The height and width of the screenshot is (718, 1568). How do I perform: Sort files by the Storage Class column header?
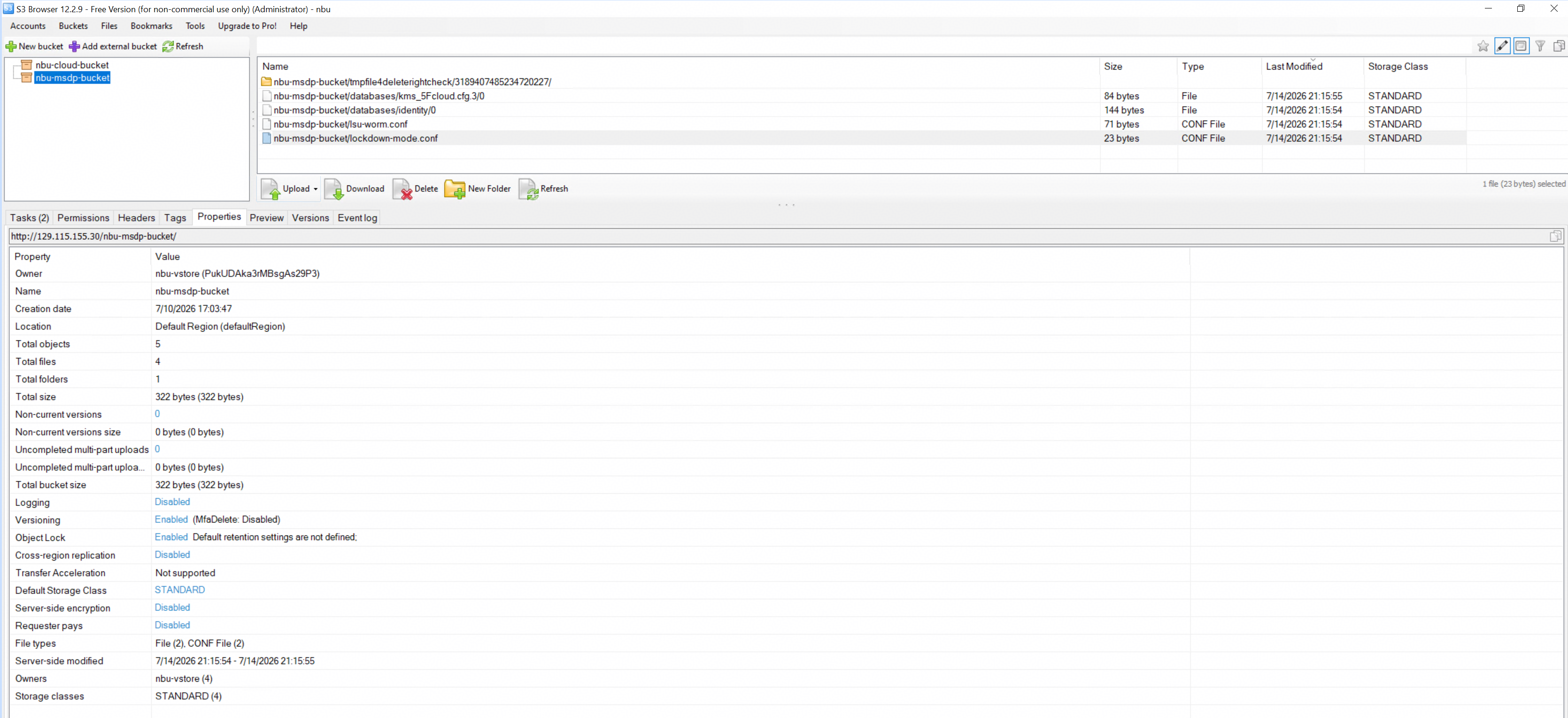tap(1415, 66)
